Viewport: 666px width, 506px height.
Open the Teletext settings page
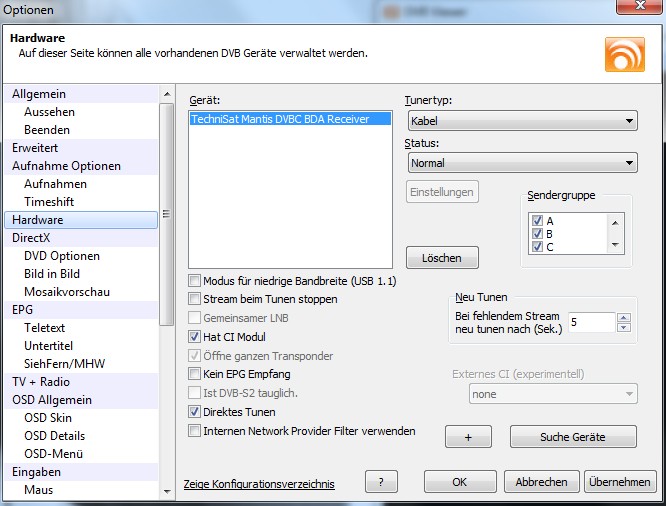tap(46, 327)
